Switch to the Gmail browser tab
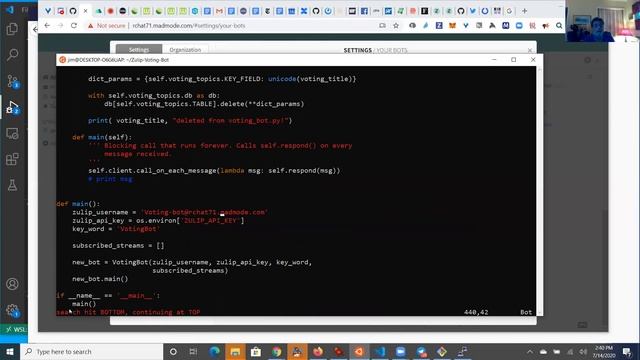The height and width of the screenshot is (360, 640). (x=219, y=11)
